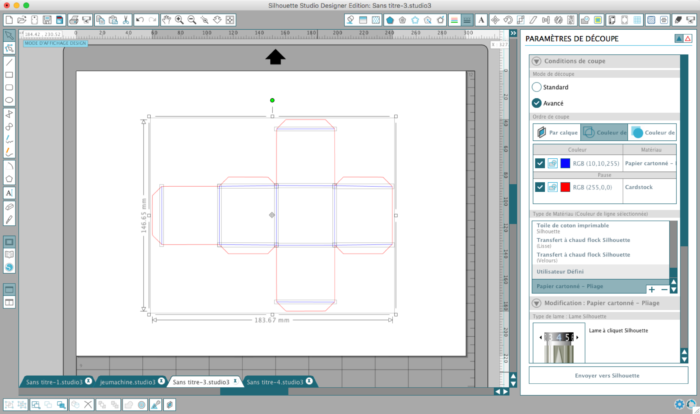
Task: Uncheck the RGB (10,10,255) color row
Action: pos(540,163)
